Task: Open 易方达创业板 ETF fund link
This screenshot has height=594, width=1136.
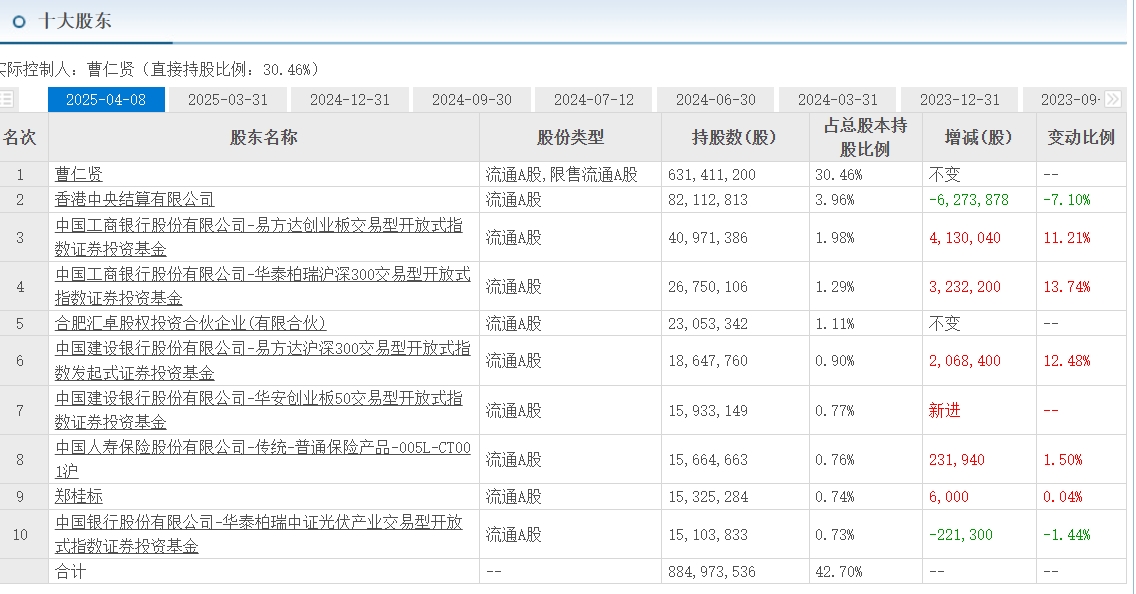Action: pos(259,237)
